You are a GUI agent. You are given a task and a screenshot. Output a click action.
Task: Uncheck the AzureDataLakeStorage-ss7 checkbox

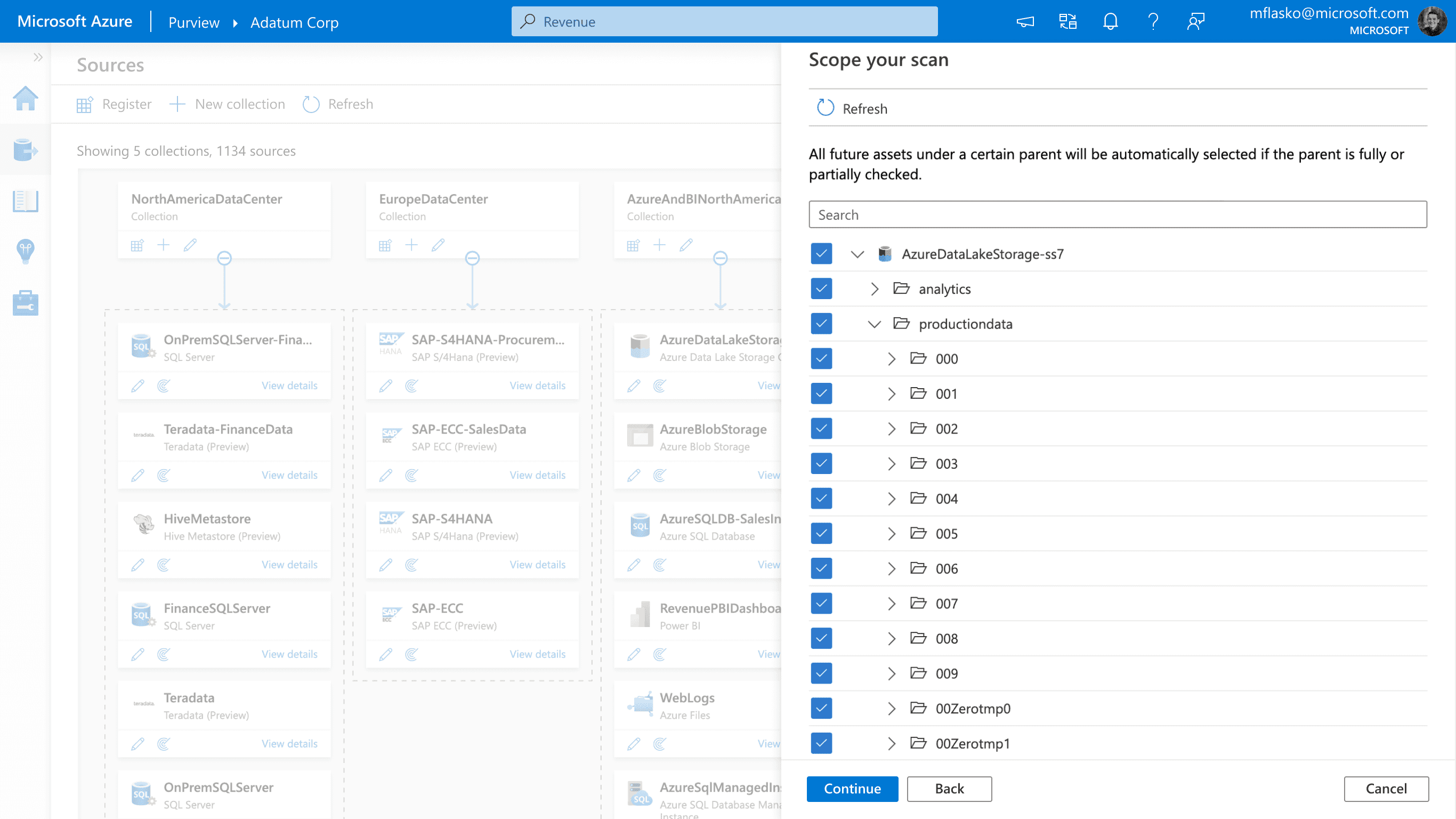821,254
